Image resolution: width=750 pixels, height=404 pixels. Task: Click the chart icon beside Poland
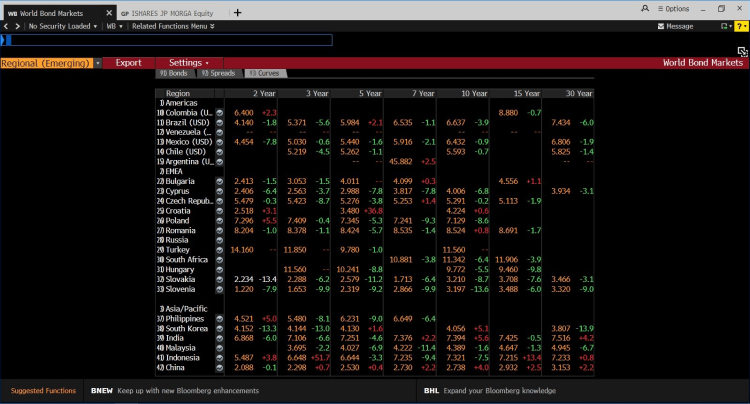(x=220, y=220)
